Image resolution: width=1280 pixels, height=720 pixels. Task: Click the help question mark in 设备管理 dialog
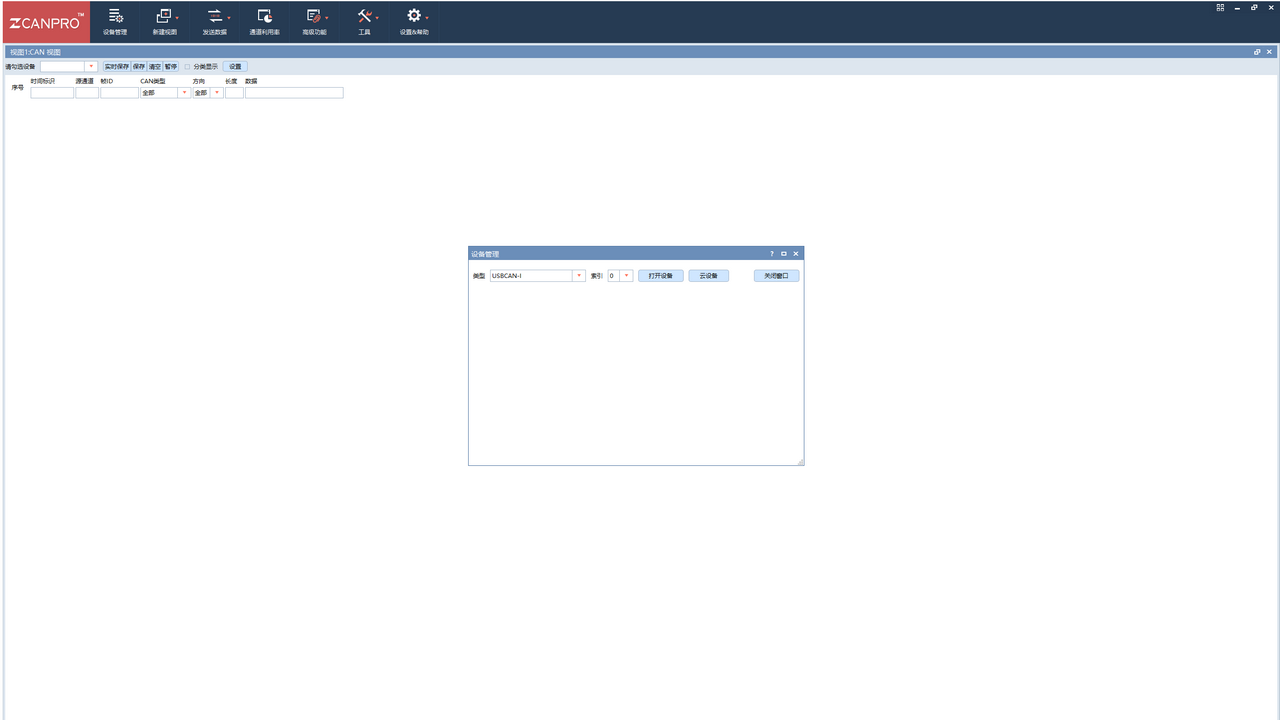click(x=771, y=254)
